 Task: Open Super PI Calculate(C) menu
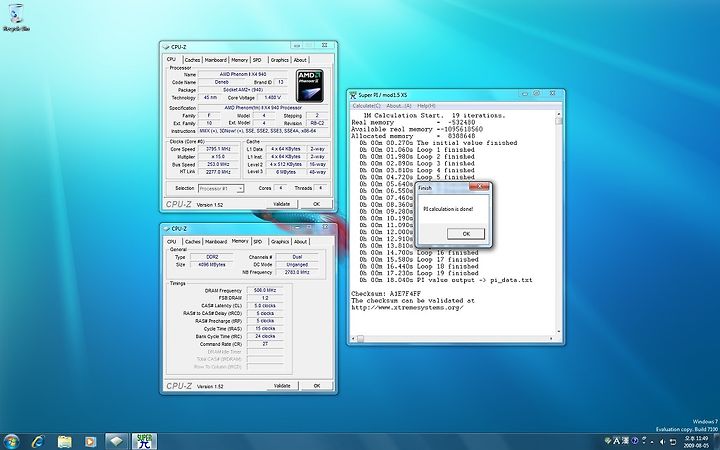(366, 106)
